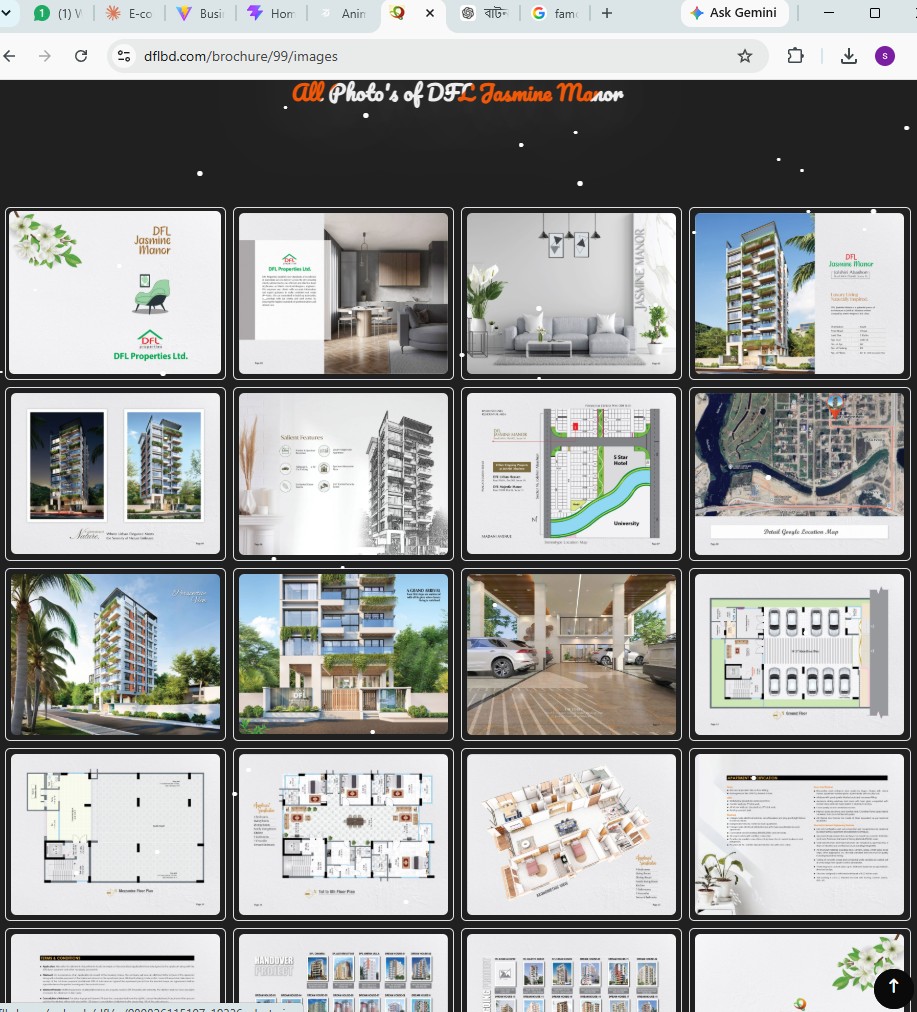Viewport: 917px width, 1012px height.
Task: Open the 1st to 8th floor plan thumbnail
Action: [x=343, y=835]
